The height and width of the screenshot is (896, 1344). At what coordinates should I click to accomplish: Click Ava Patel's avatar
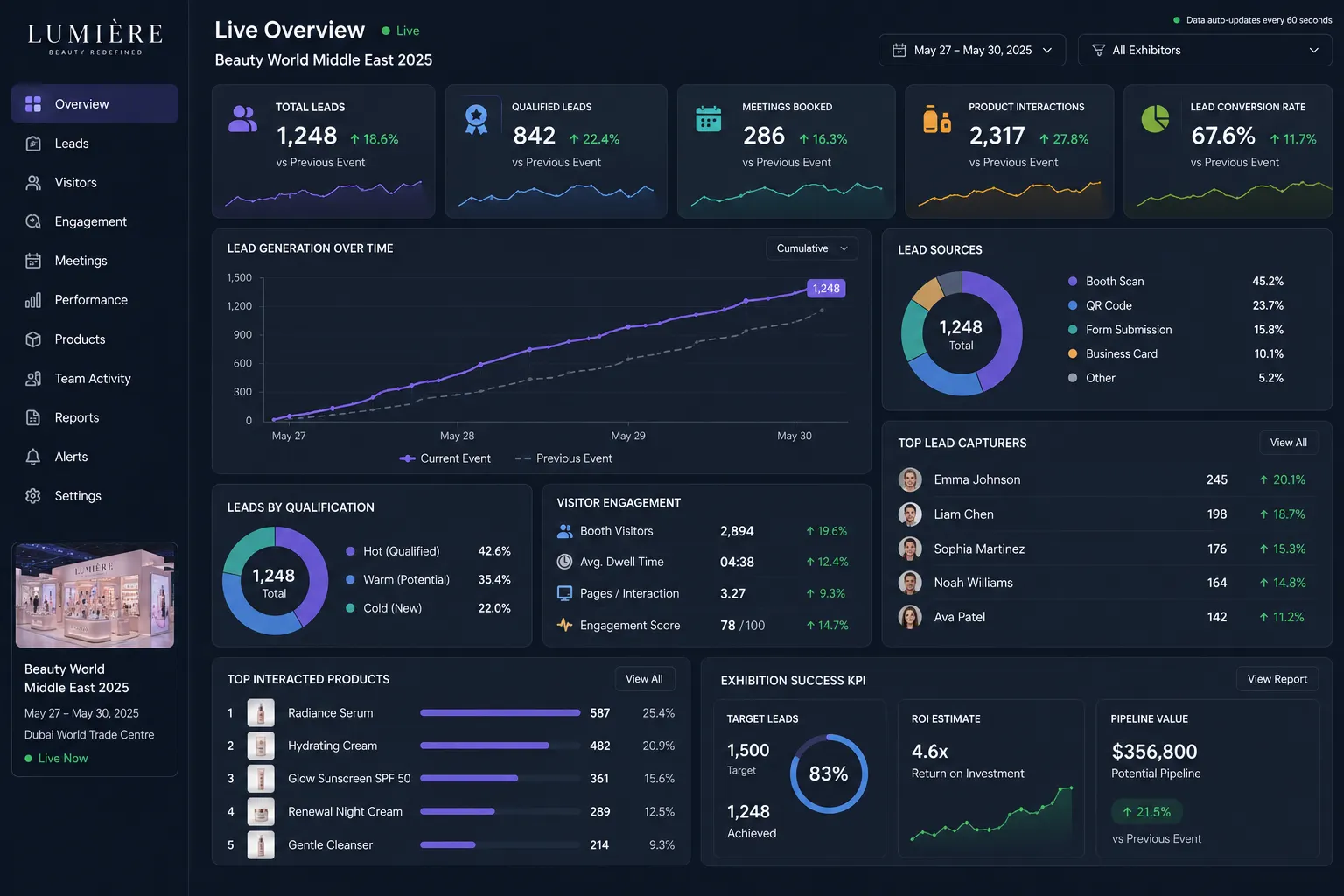tap(910, 617)
